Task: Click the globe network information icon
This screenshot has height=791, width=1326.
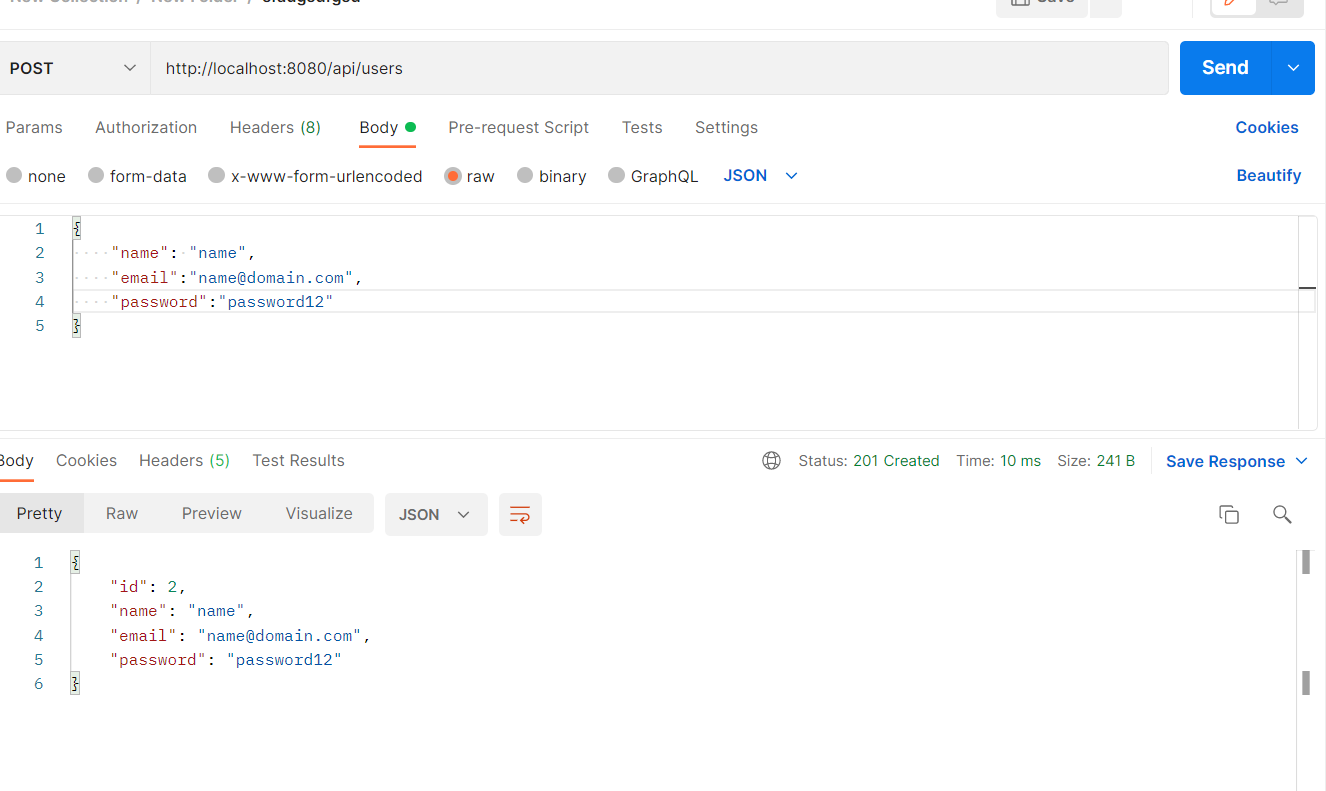Action: click(x=771, y=461)
